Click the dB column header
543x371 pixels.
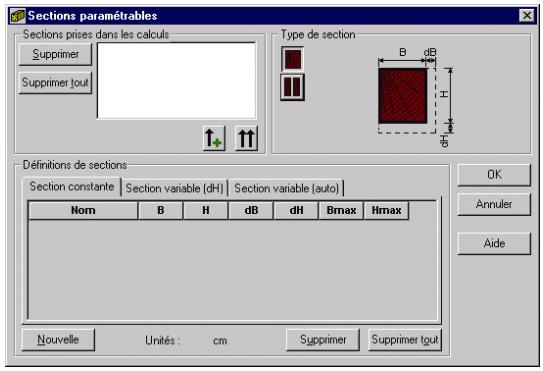[251, 210]
